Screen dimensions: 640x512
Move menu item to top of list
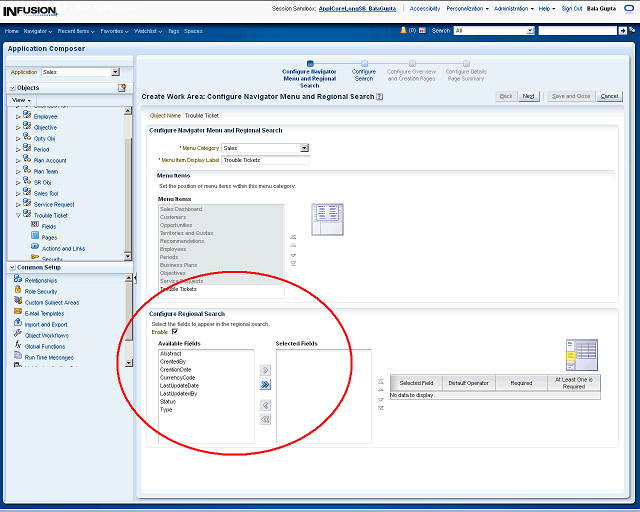click(x=293, y=238)
